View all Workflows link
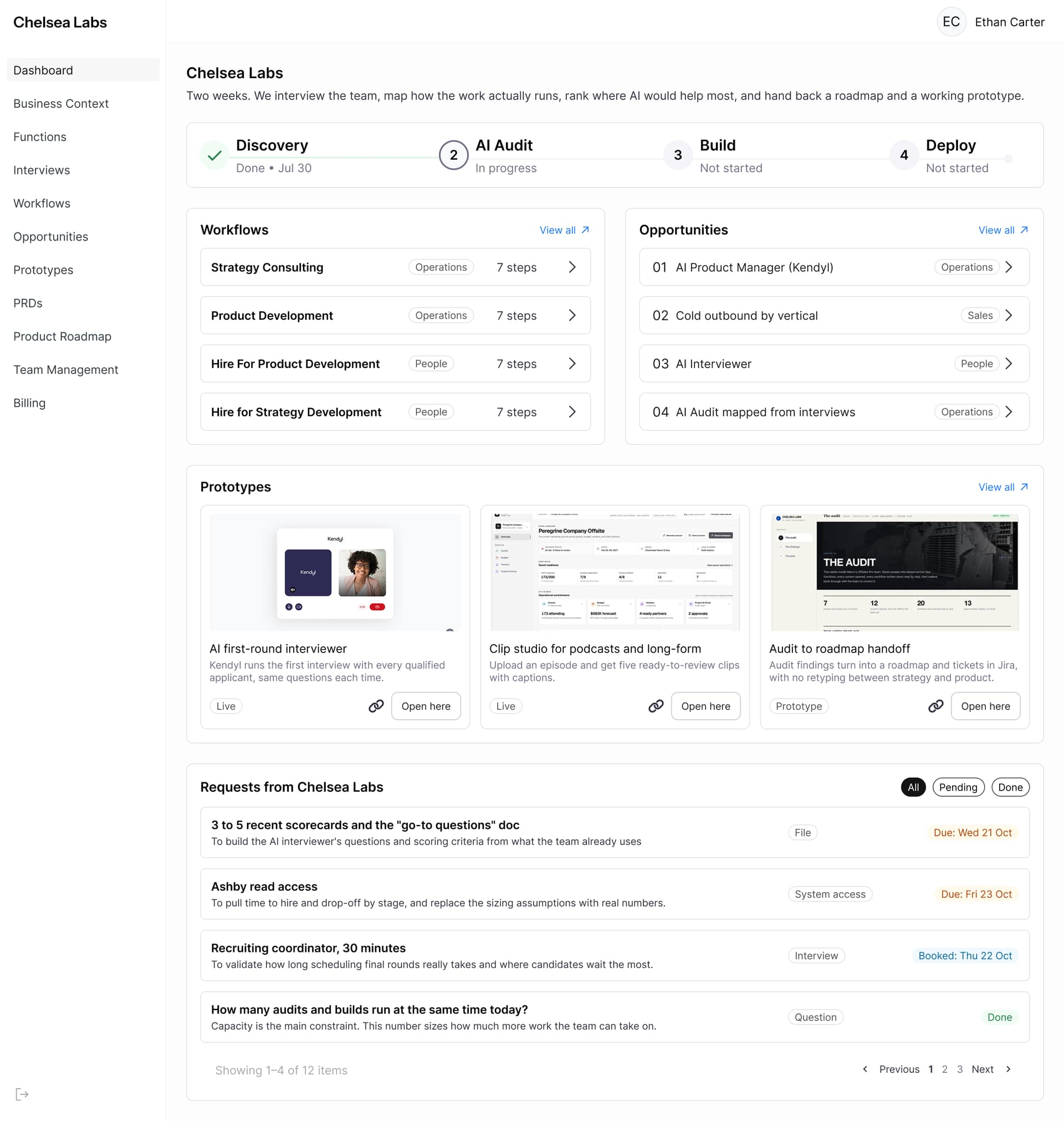The width and height of the screenshot is (1064, 1121). pyautogui.click(x=564, y=230)
